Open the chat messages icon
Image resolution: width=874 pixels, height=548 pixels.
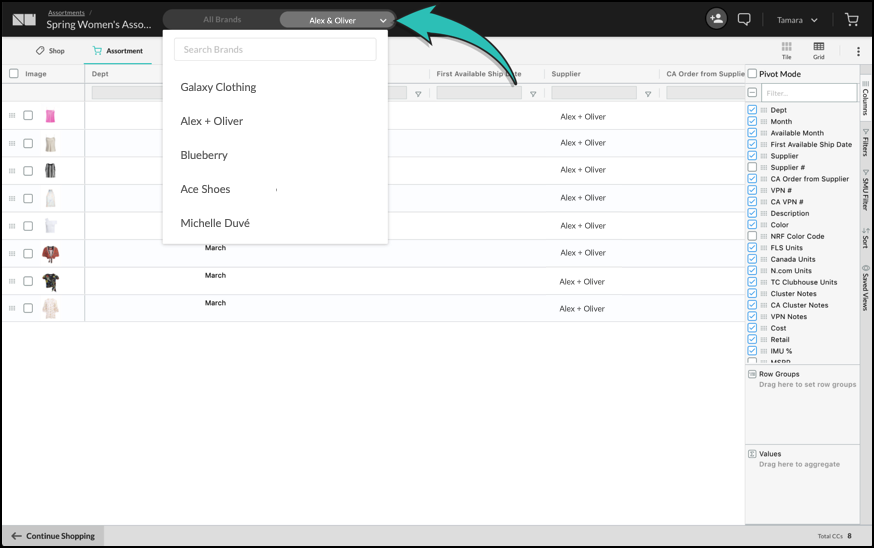coord(744,20)
